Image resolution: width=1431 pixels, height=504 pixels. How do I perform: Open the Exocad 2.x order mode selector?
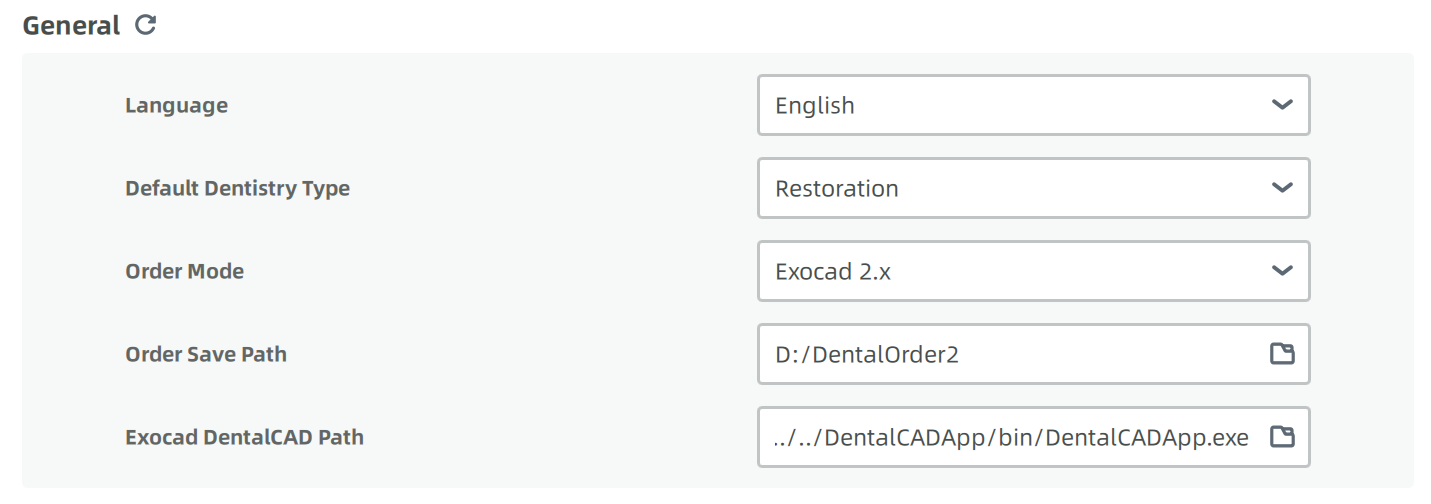pos(1034,271)
